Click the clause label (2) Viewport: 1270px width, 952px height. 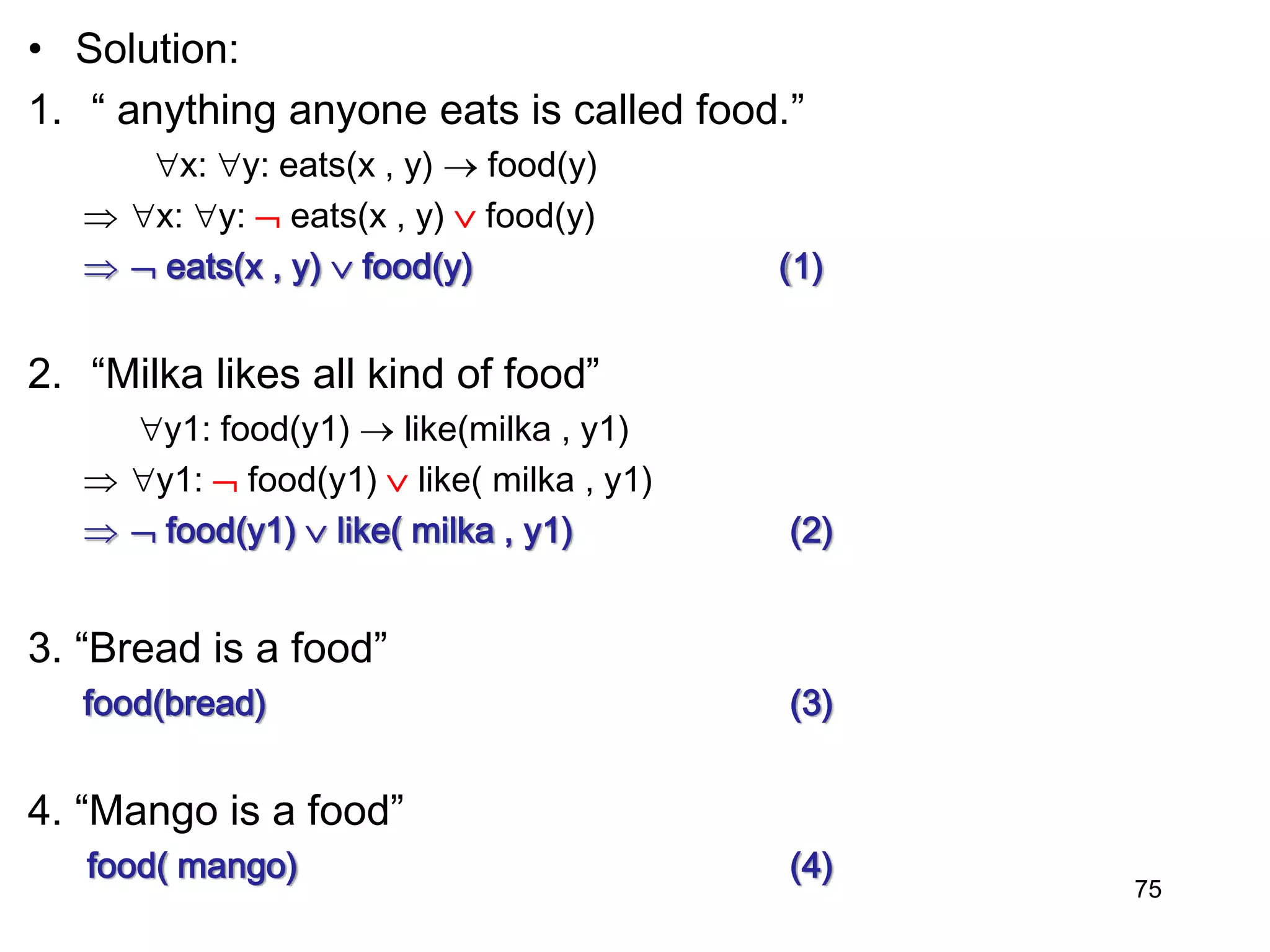(811, 532)
